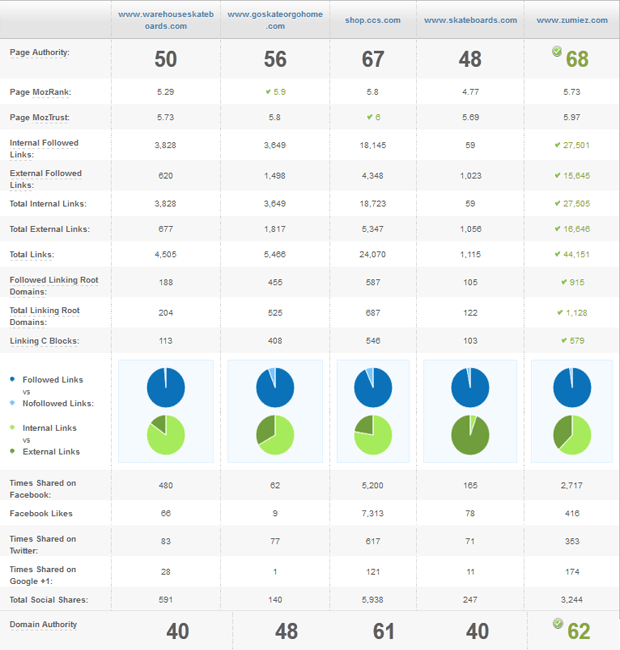
Task: Click the checkmark beside 1,128 total root domains
Action: (560, 313)
